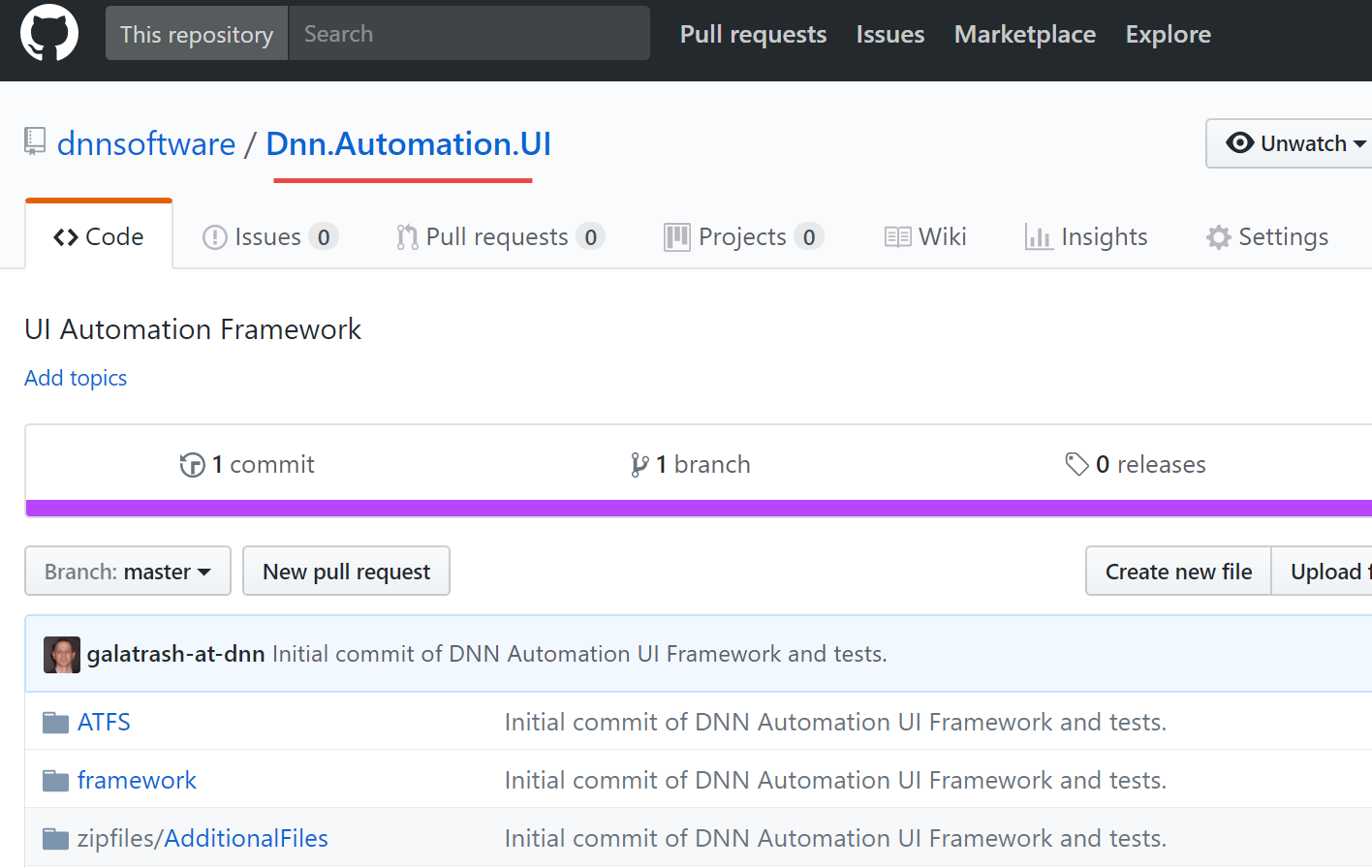The width and height of the screenshot is (1372, 868).
Task: Click galatrash-at-dnn's avatar thumbnail
Action: 62,655
